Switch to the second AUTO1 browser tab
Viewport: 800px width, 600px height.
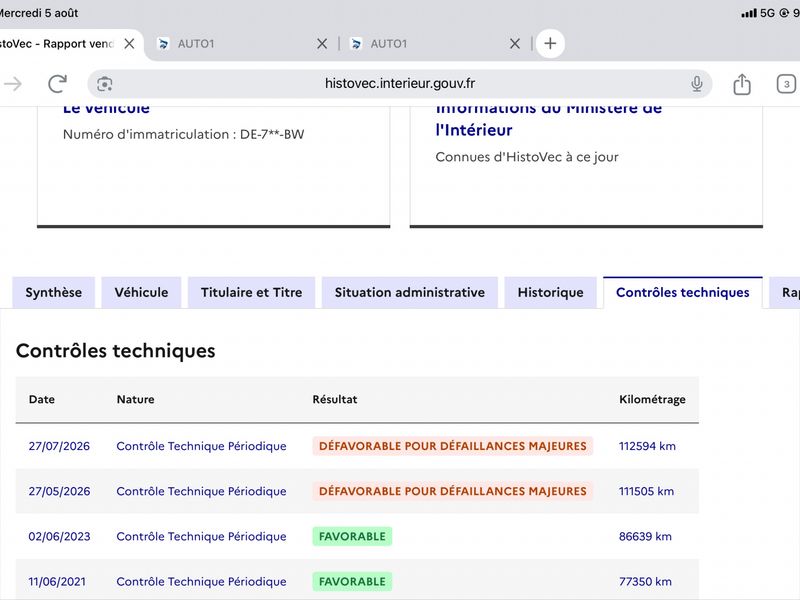pos(435,44)
